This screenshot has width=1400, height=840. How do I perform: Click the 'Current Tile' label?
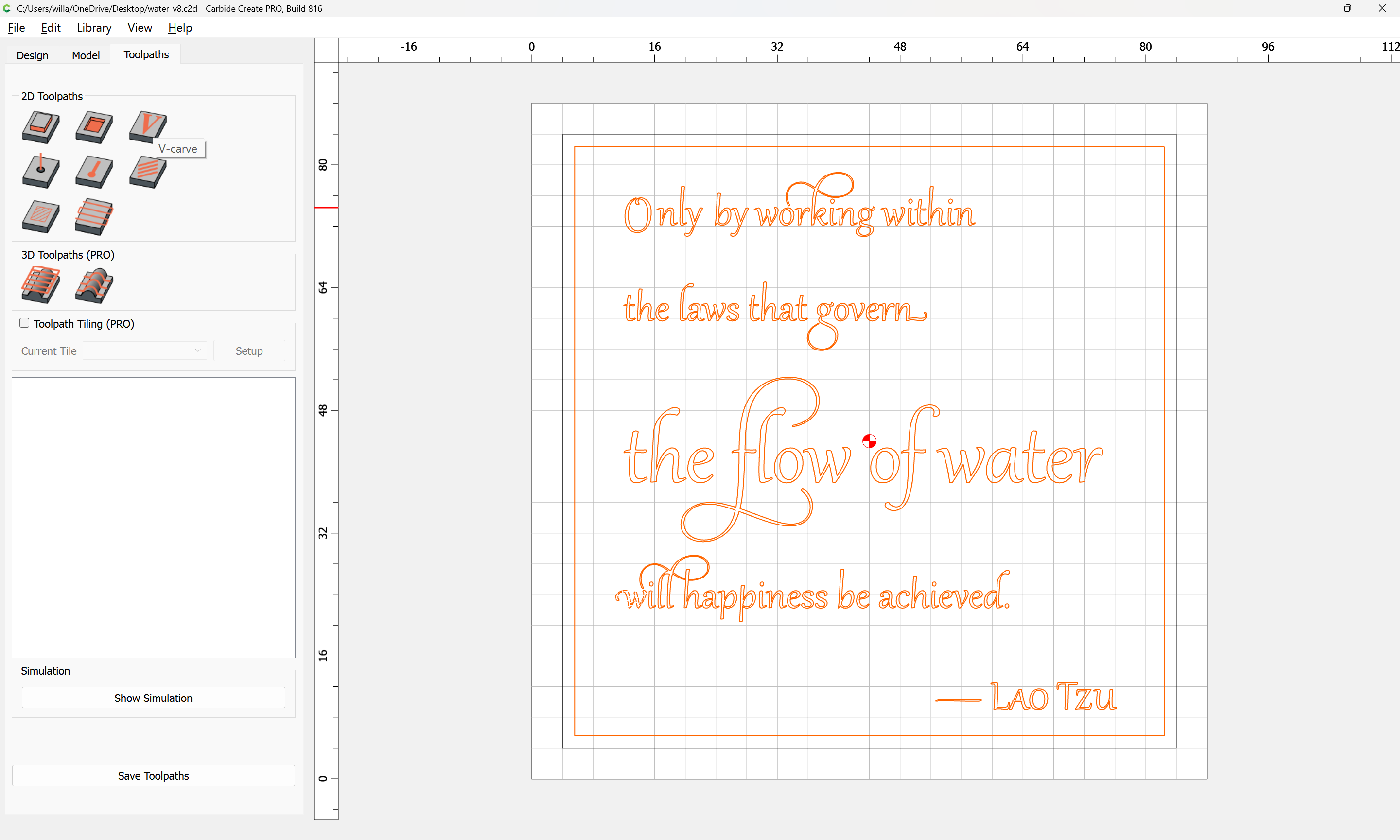[x=49, y=351]
